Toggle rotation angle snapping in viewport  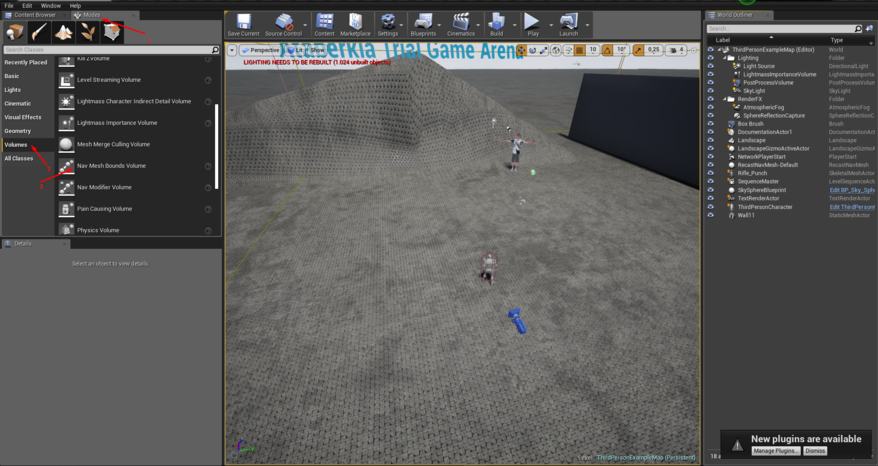click(x=607, y=50)
